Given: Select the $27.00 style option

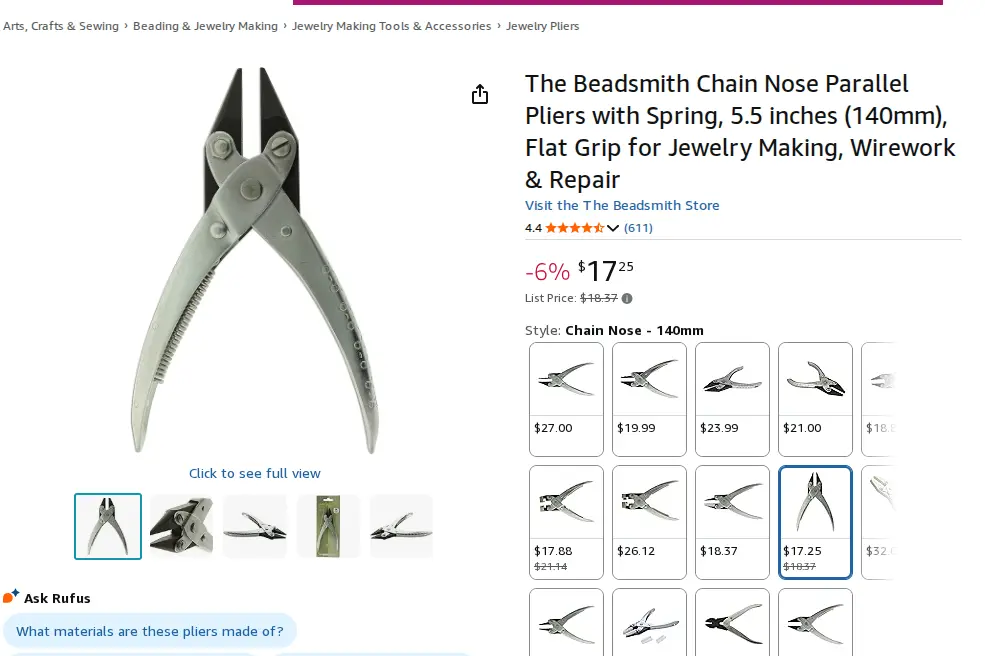Looking at the screenshot, I should point(566,399).
